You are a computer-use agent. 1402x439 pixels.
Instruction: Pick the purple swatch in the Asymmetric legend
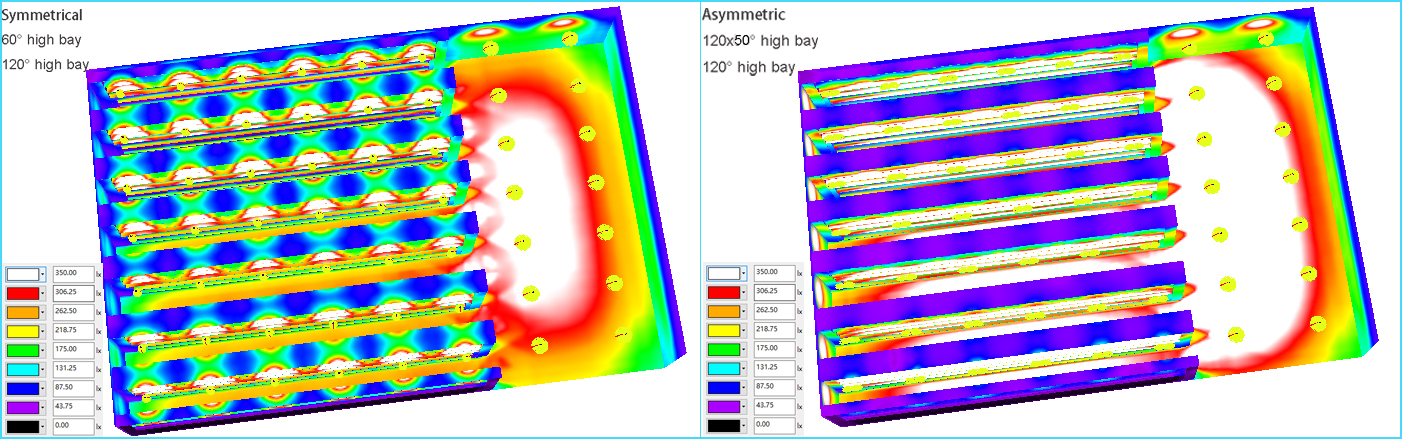click(x=723, y=406)
